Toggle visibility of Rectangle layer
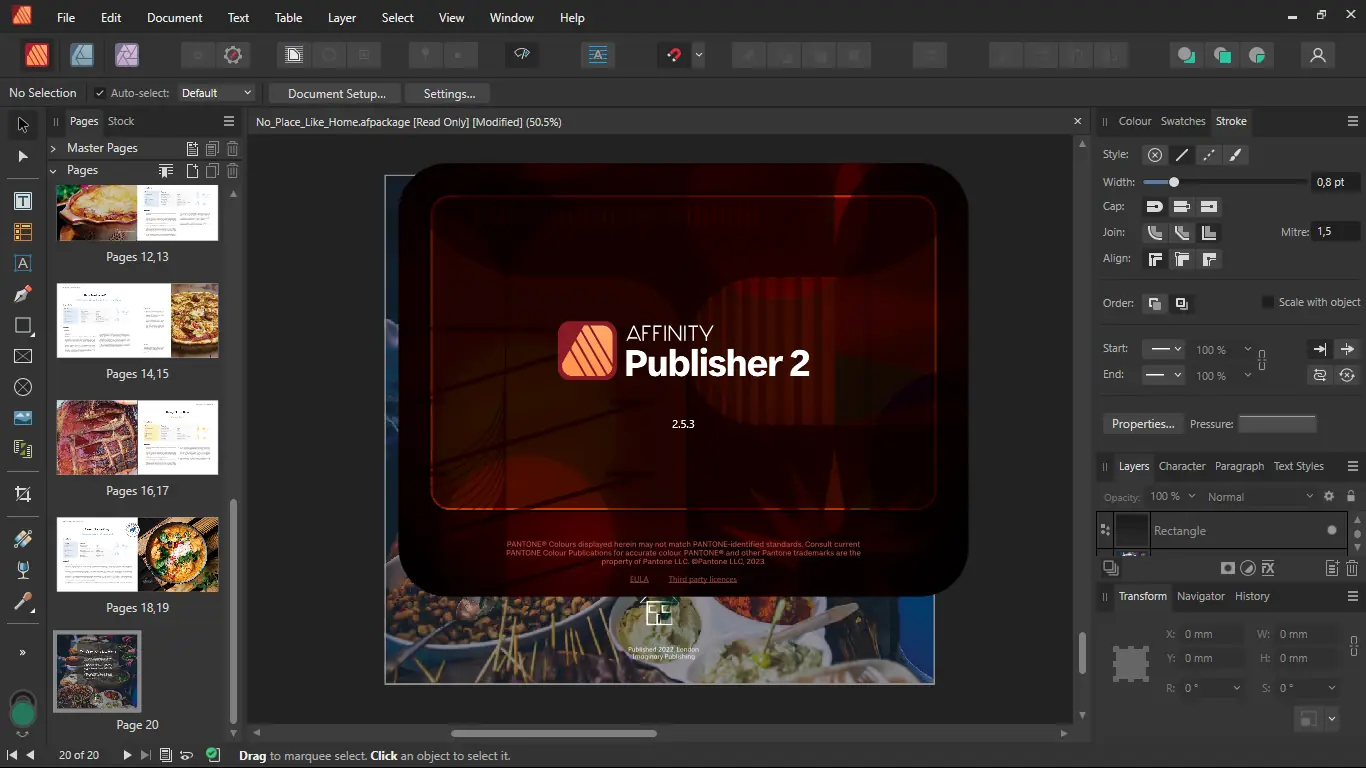Image resolution: width=1366 pixels, height=768 pixels. [x=1331, y=531]
